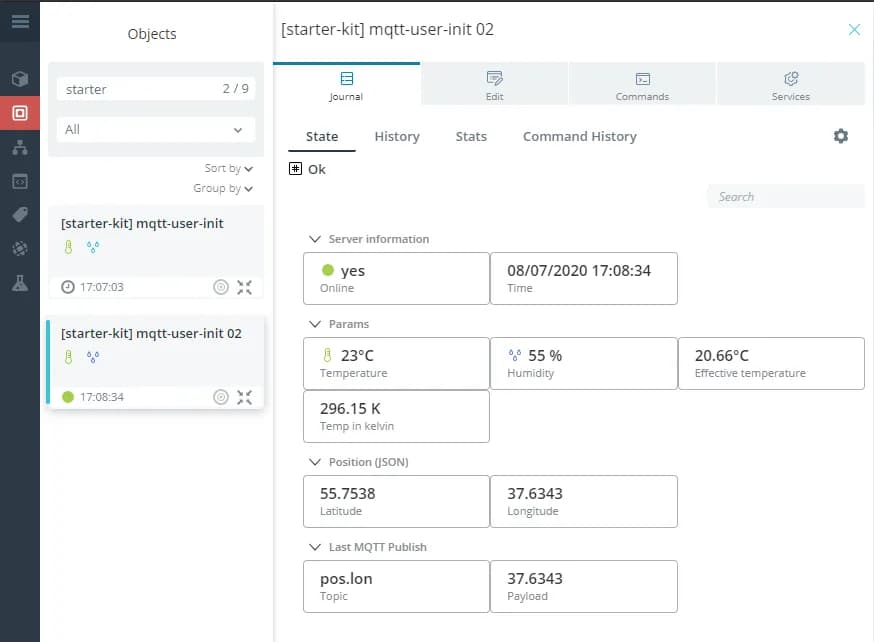Select the first [starter-kit] mqtt-user-init object
This screenshot has width=874, height=642.
point(142,224)
